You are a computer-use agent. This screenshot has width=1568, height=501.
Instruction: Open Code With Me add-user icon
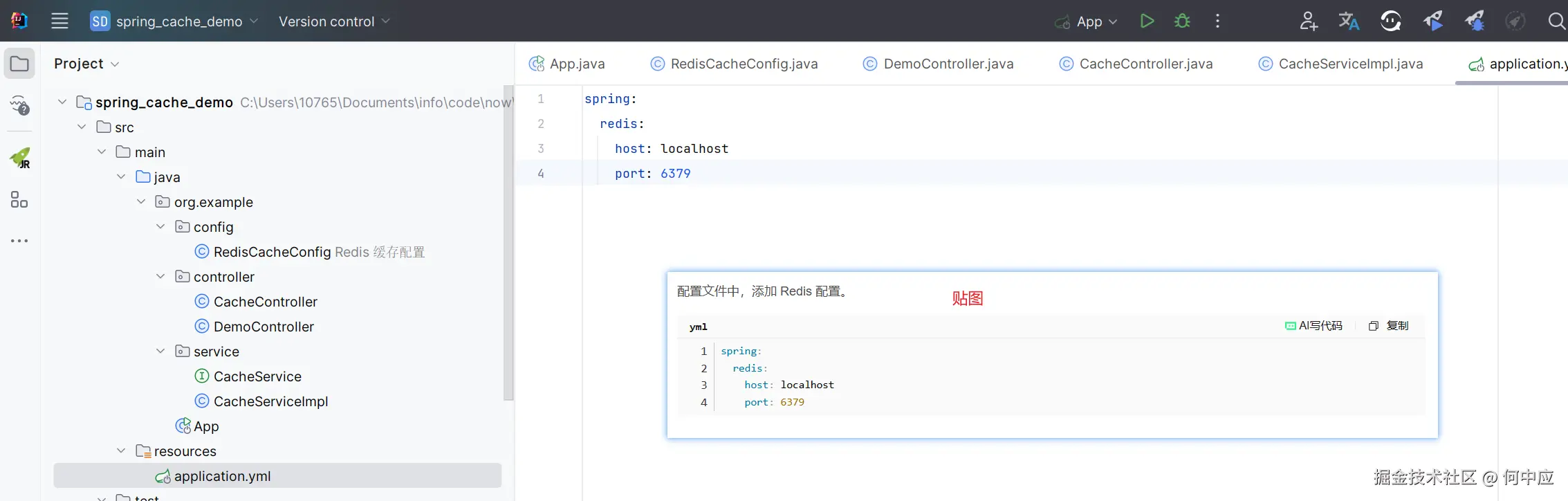point(1308,21)
